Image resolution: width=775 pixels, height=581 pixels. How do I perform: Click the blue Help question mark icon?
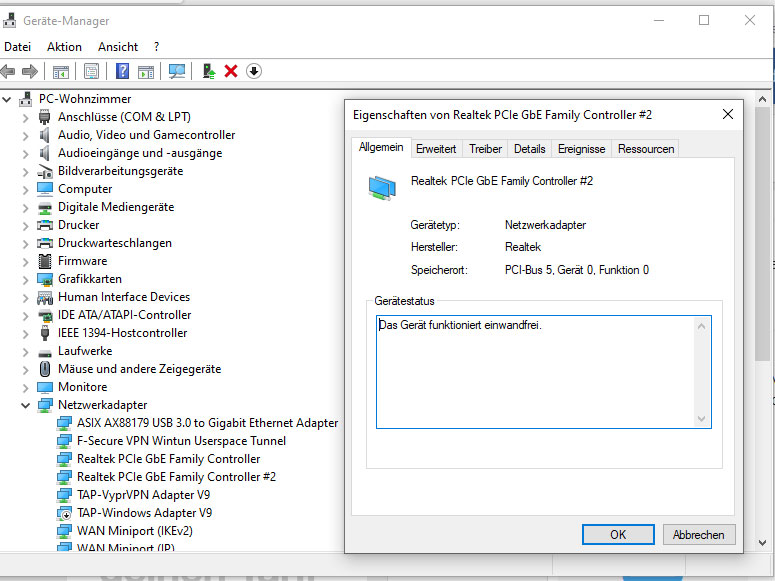122,71
